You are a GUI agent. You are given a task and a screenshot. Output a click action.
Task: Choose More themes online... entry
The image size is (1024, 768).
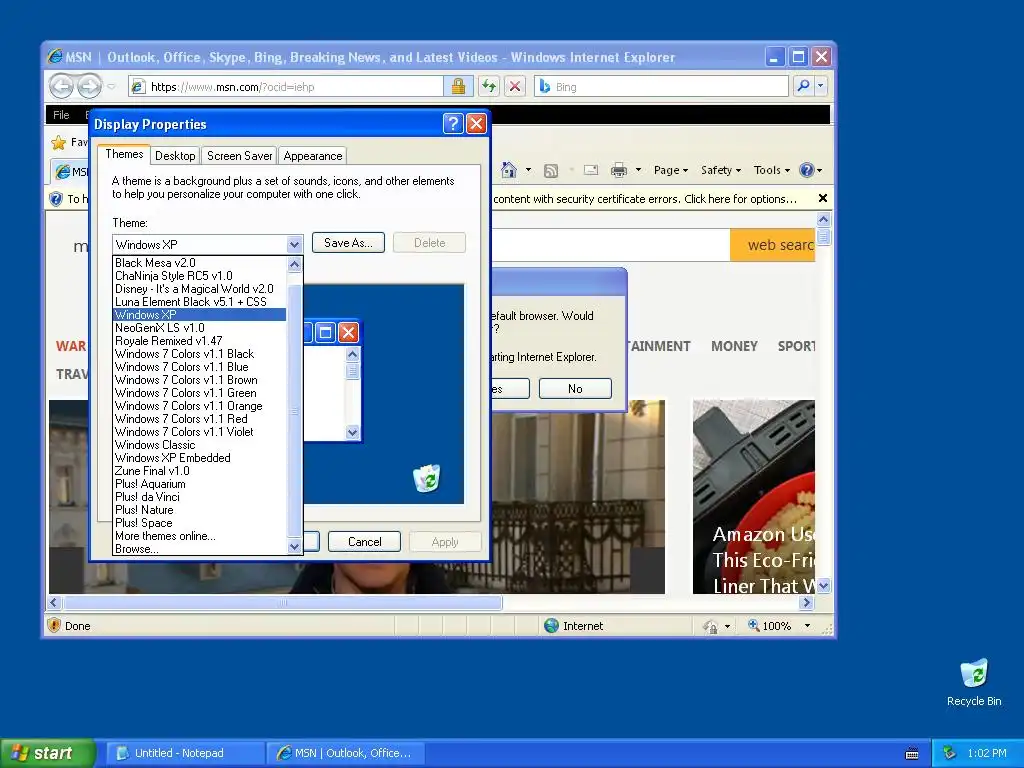click(199, 536)
